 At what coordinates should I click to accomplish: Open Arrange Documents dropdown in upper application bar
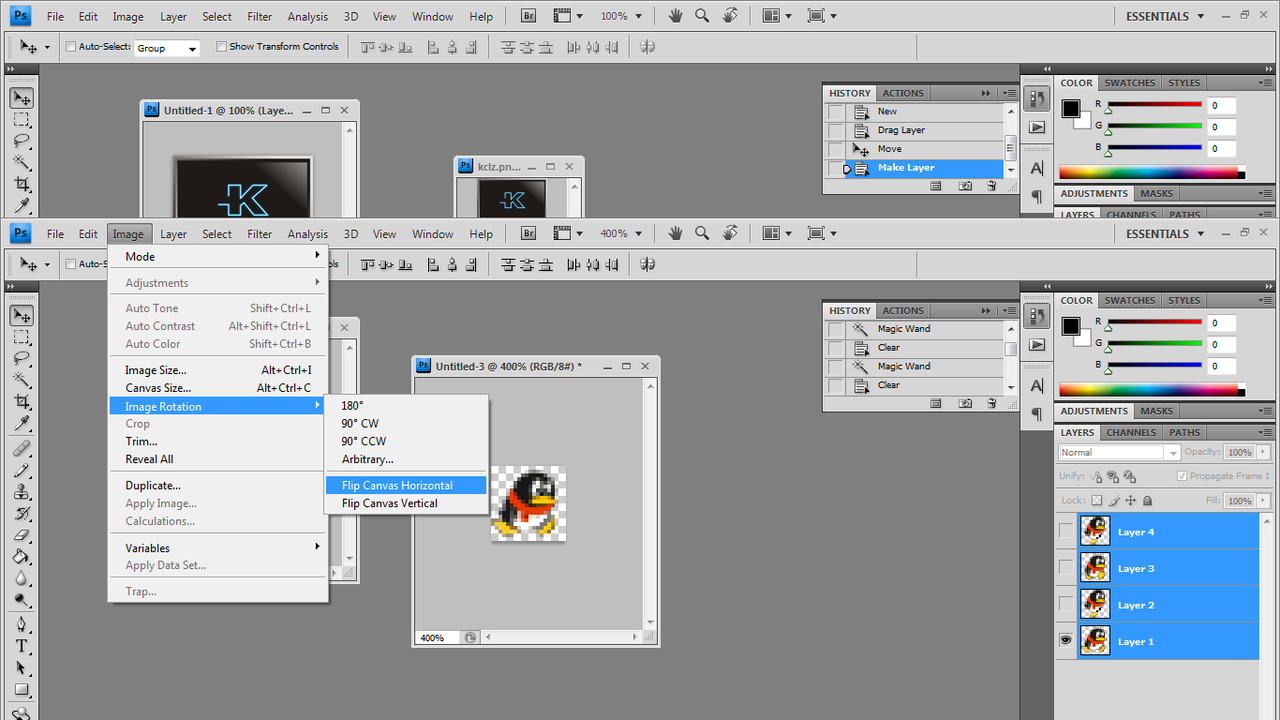pos(776,16)
